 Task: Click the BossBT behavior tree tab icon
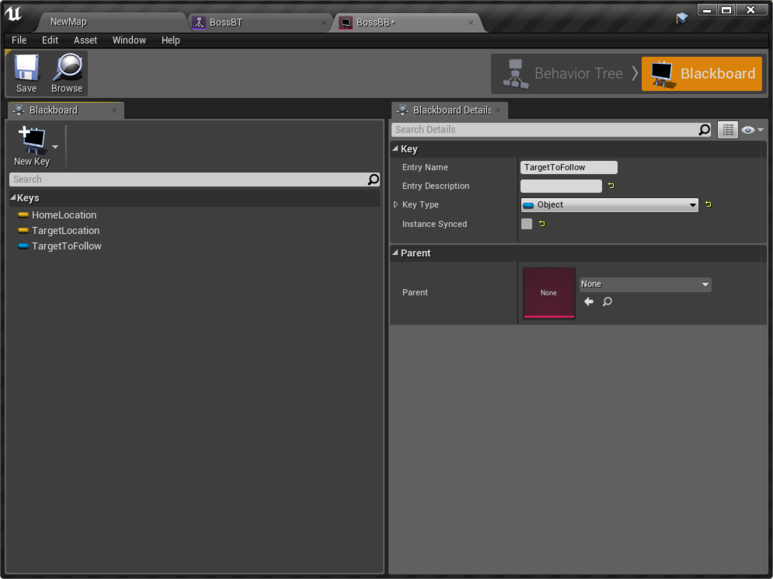click(199, 22)
